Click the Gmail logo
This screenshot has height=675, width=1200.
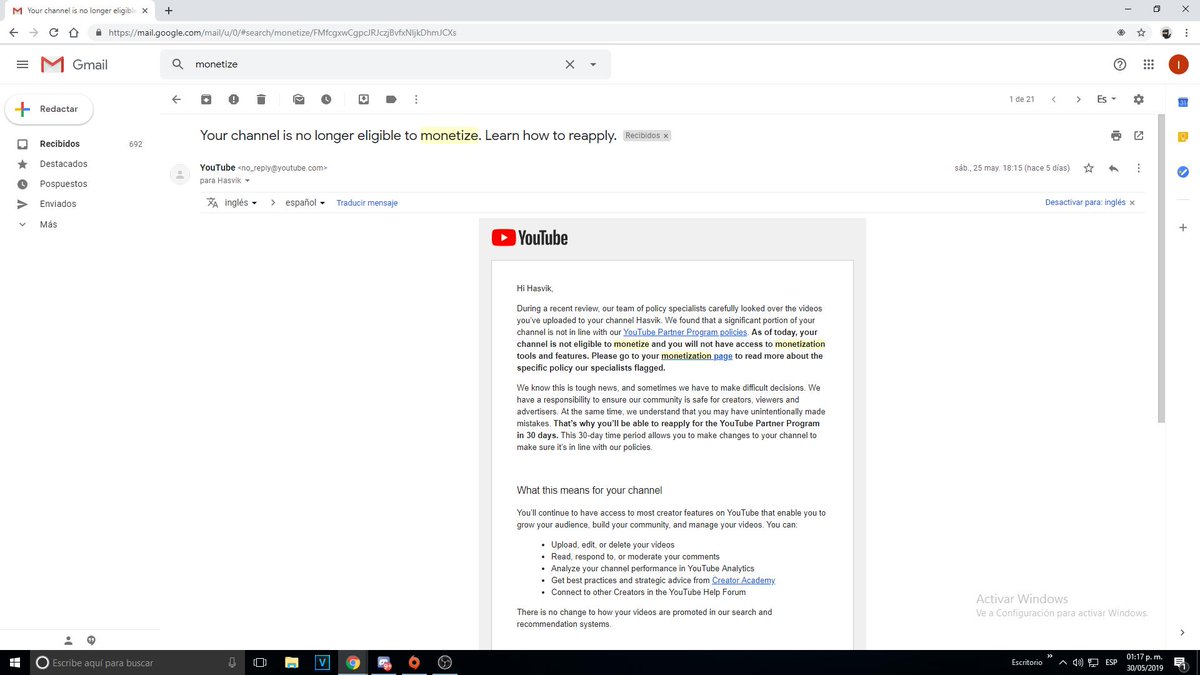(74, 64)
